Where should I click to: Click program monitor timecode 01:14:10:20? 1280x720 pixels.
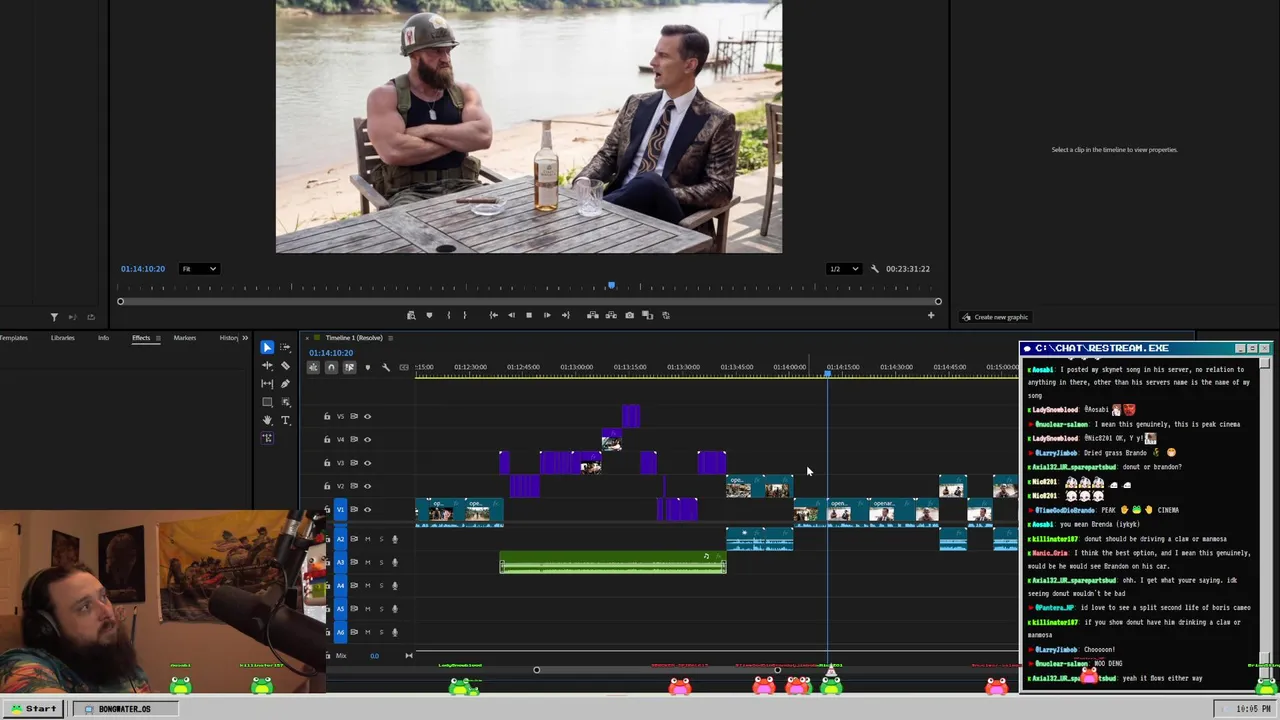tap(143, 269)
